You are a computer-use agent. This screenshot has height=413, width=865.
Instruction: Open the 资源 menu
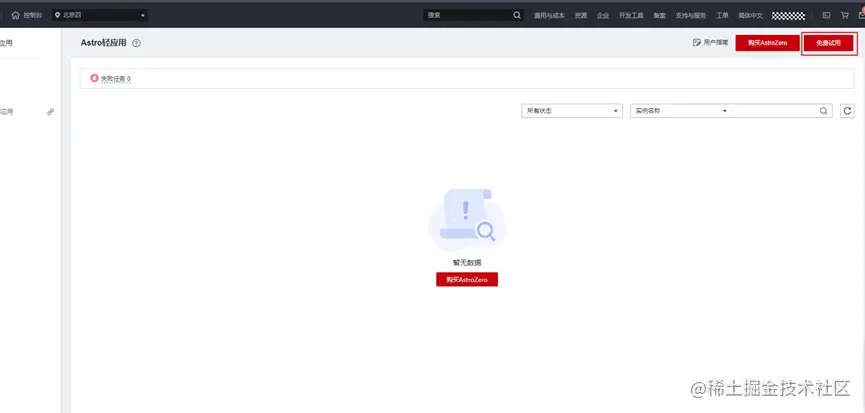click(580, 15)
